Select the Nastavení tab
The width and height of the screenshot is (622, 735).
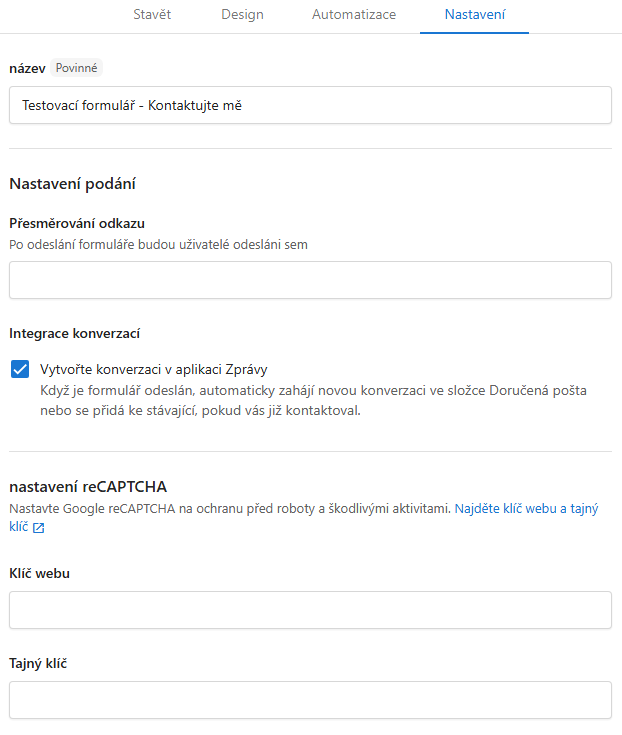point(475,15)
